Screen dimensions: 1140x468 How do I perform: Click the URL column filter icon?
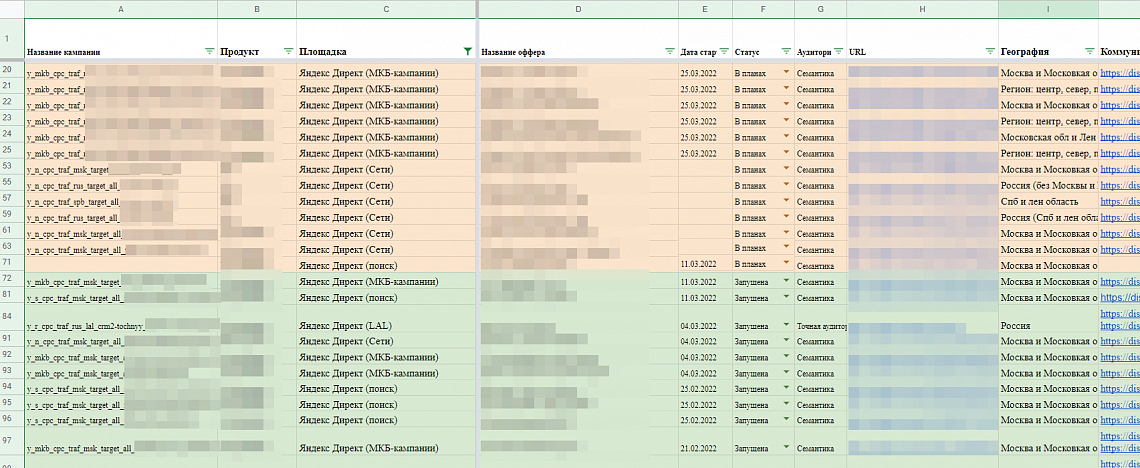pyautogui.click(x=989, y=51)
